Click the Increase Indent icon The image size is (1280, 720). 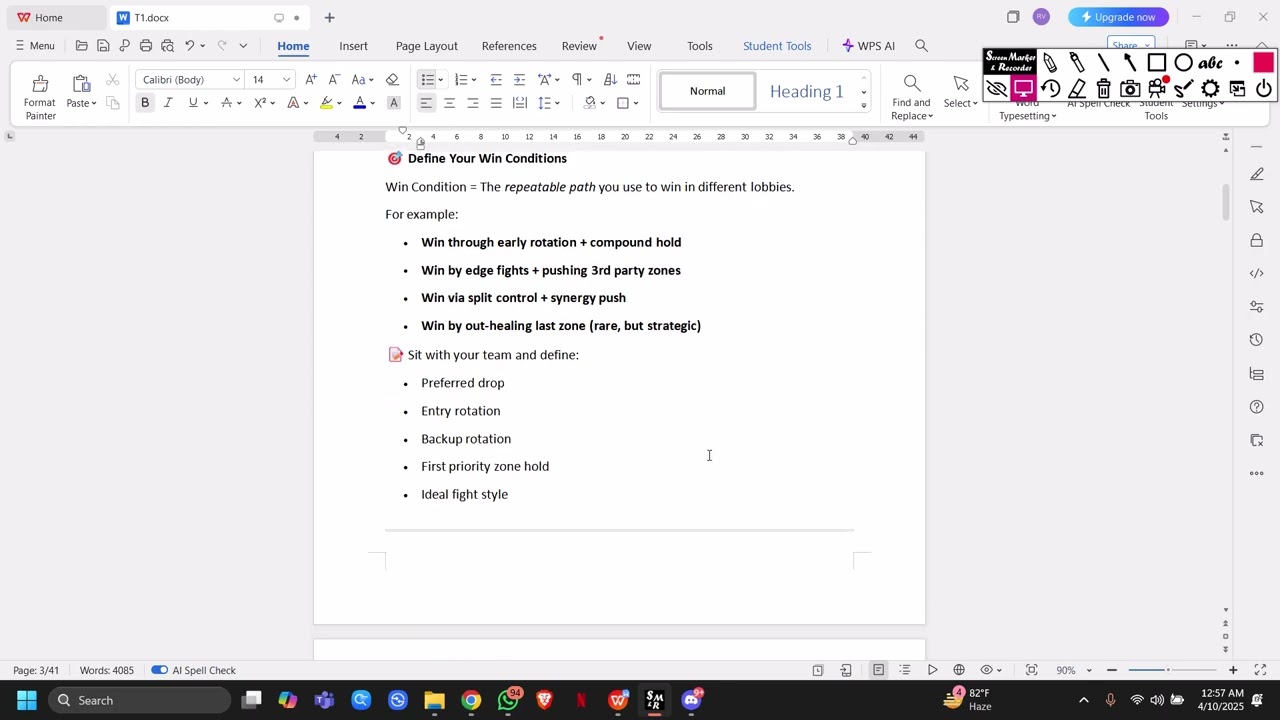tap(519, 80)
